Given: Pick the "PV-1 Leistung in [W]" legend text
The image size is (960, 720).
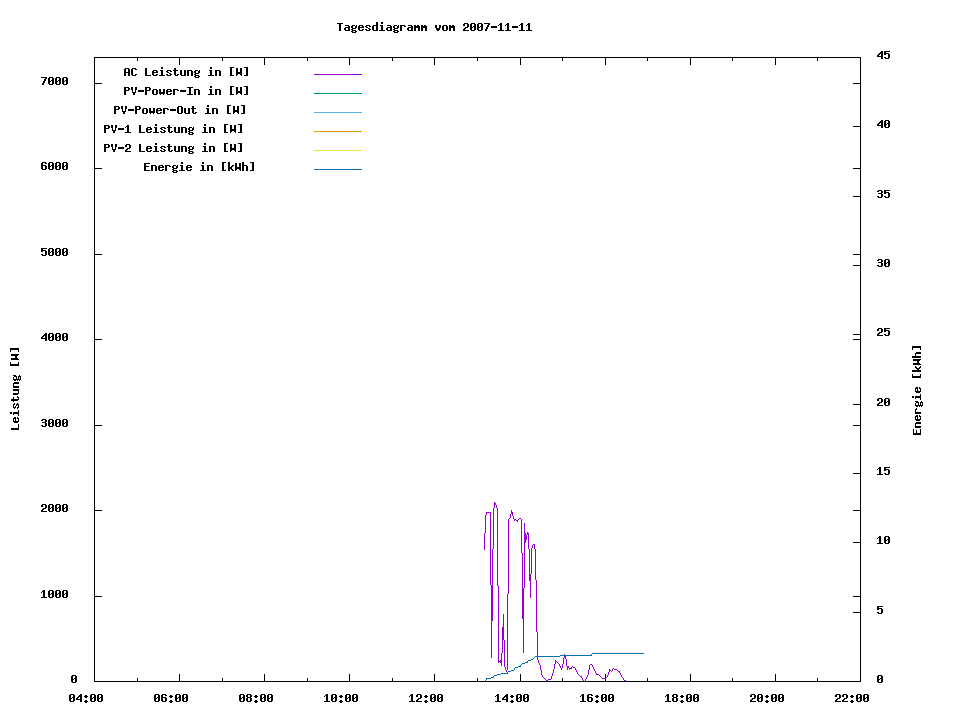Looking at the screenshot, I should pyautogui.click(x=173, y=129).
